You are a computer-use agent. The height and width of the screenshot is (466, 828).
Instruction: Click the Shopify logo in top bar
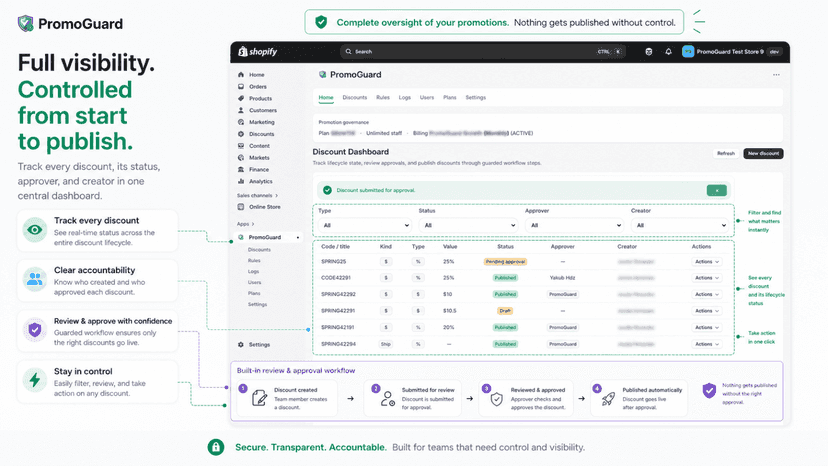tap(258, 51)
